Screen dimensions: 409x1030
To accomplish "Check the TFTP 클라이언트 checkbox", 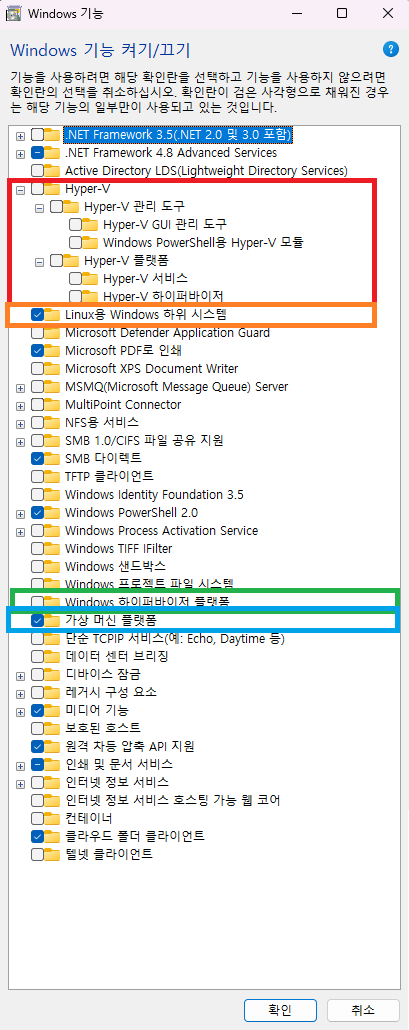I will point(37,476).
